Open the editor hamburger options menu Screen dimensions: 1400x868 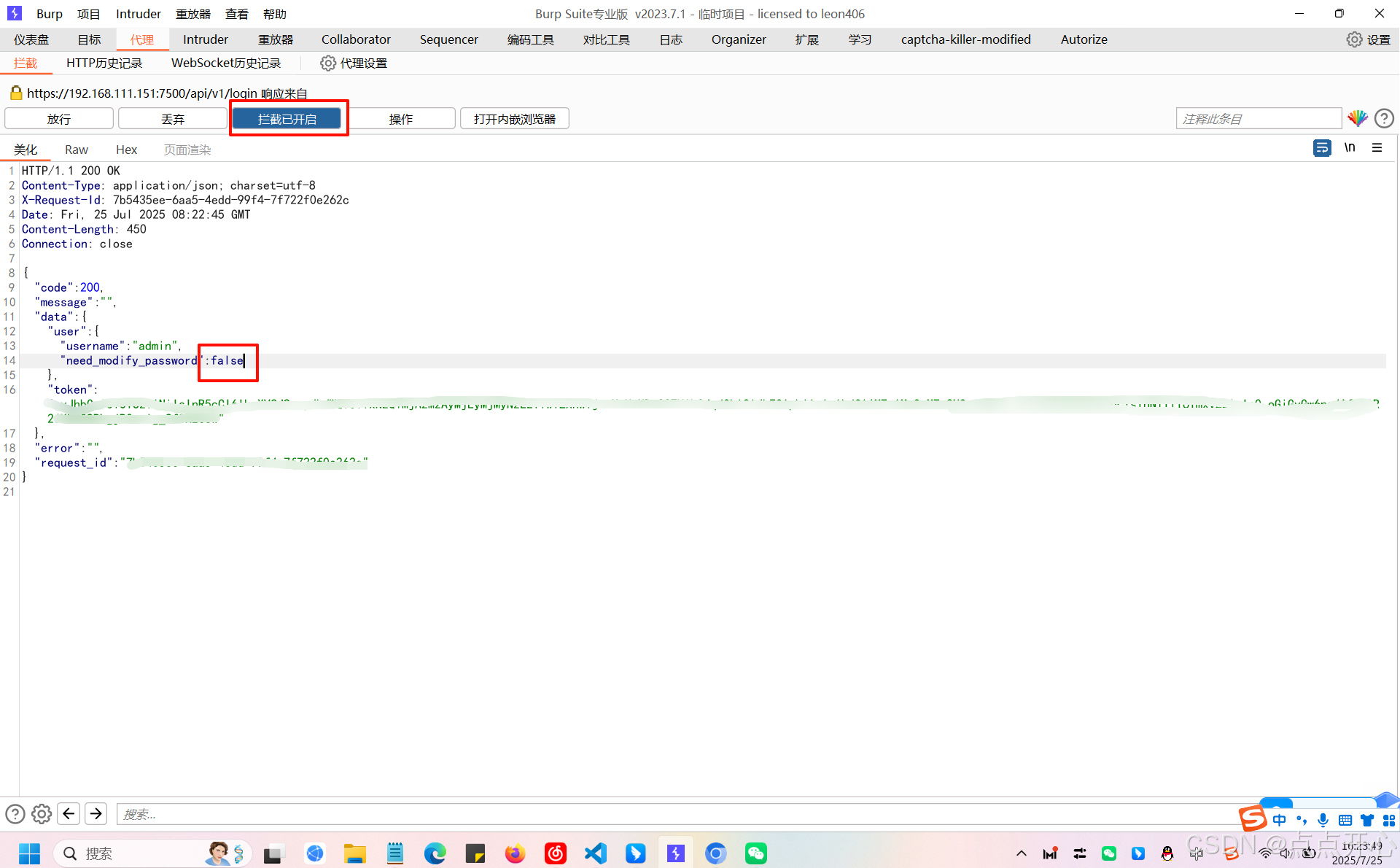pos(1377,148)
